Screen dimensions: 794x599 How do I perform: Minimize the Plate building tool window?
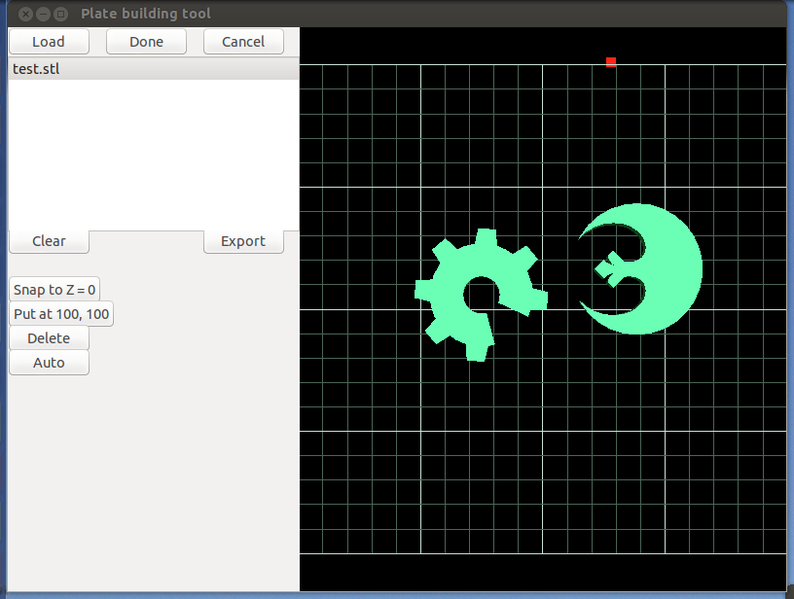coord(43,14)
